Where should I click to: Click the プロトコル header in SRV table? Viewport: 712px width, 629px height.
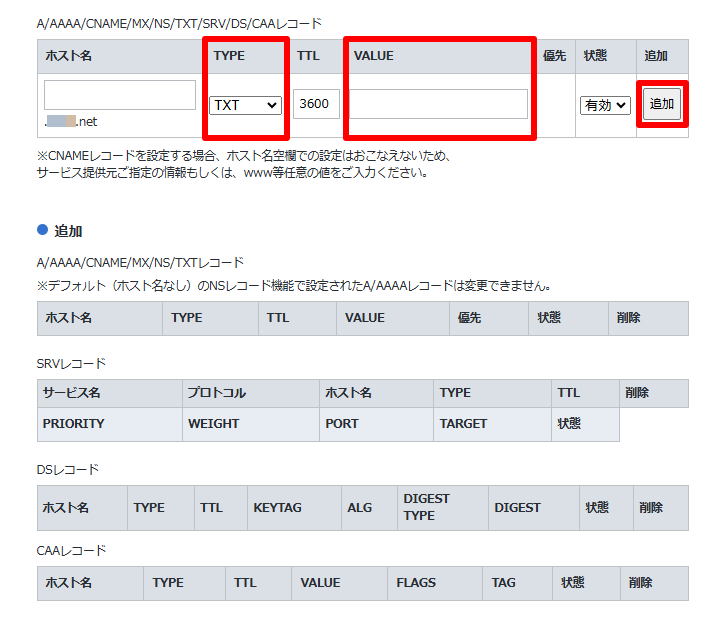pos(216,393)
